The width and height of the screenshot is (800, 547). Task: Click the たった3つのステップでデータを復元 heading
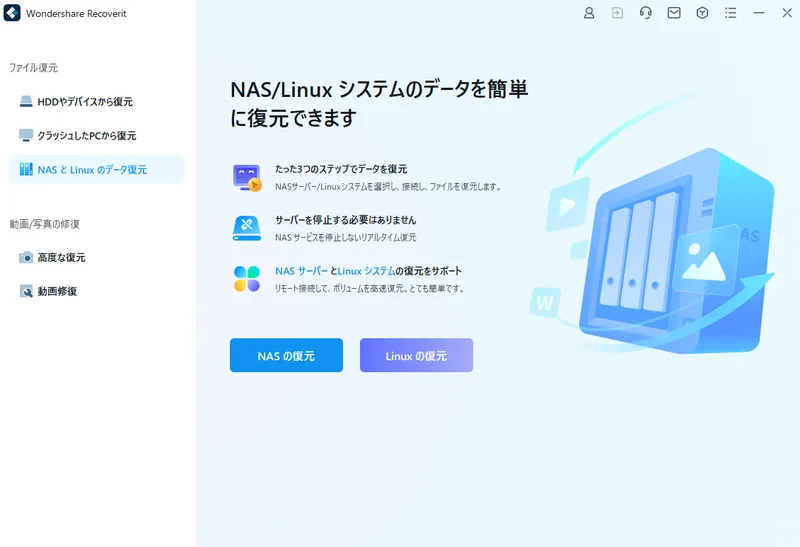(x=341, y=169)
